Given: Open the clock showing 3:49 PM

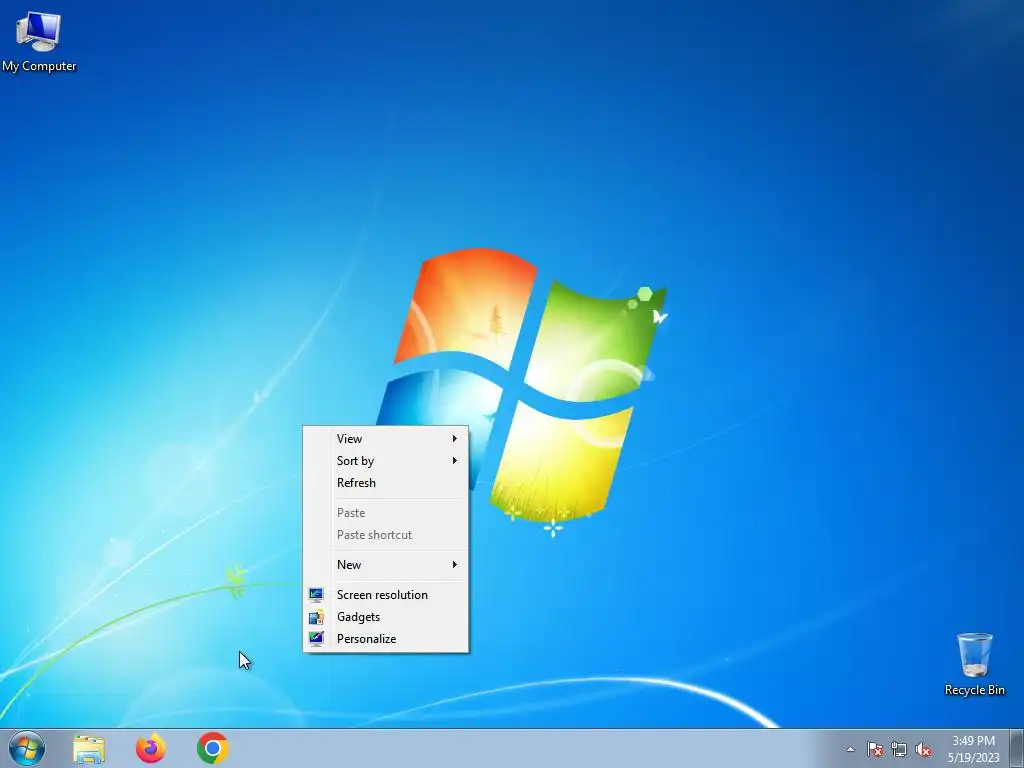Looking at the screenshot, I should pos(973,749).
